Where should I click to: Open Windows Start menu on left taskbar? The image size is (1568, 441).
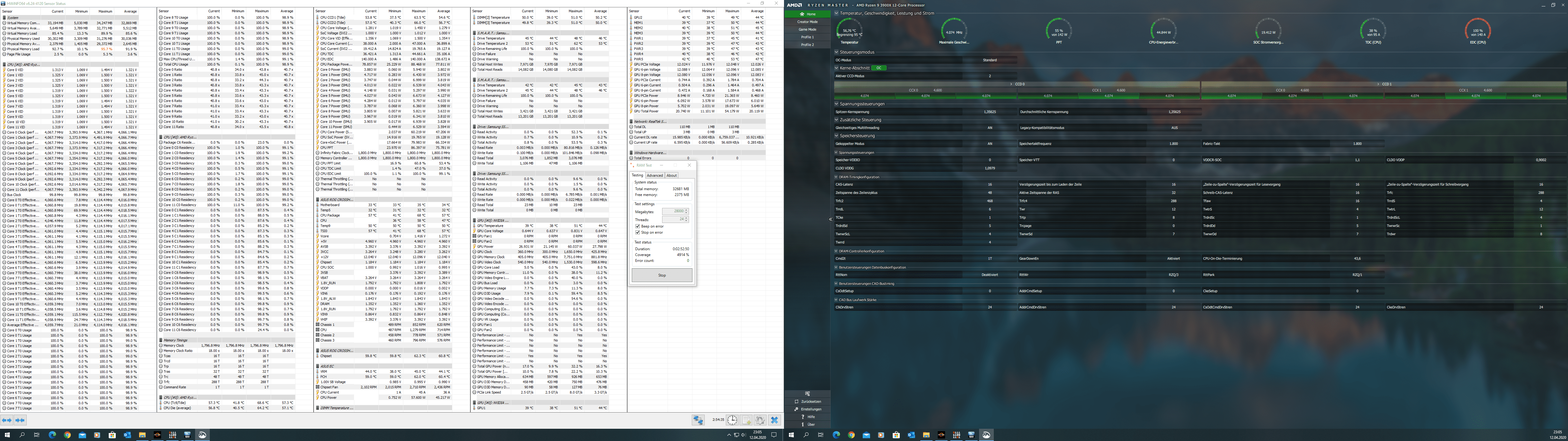point(7,435)
